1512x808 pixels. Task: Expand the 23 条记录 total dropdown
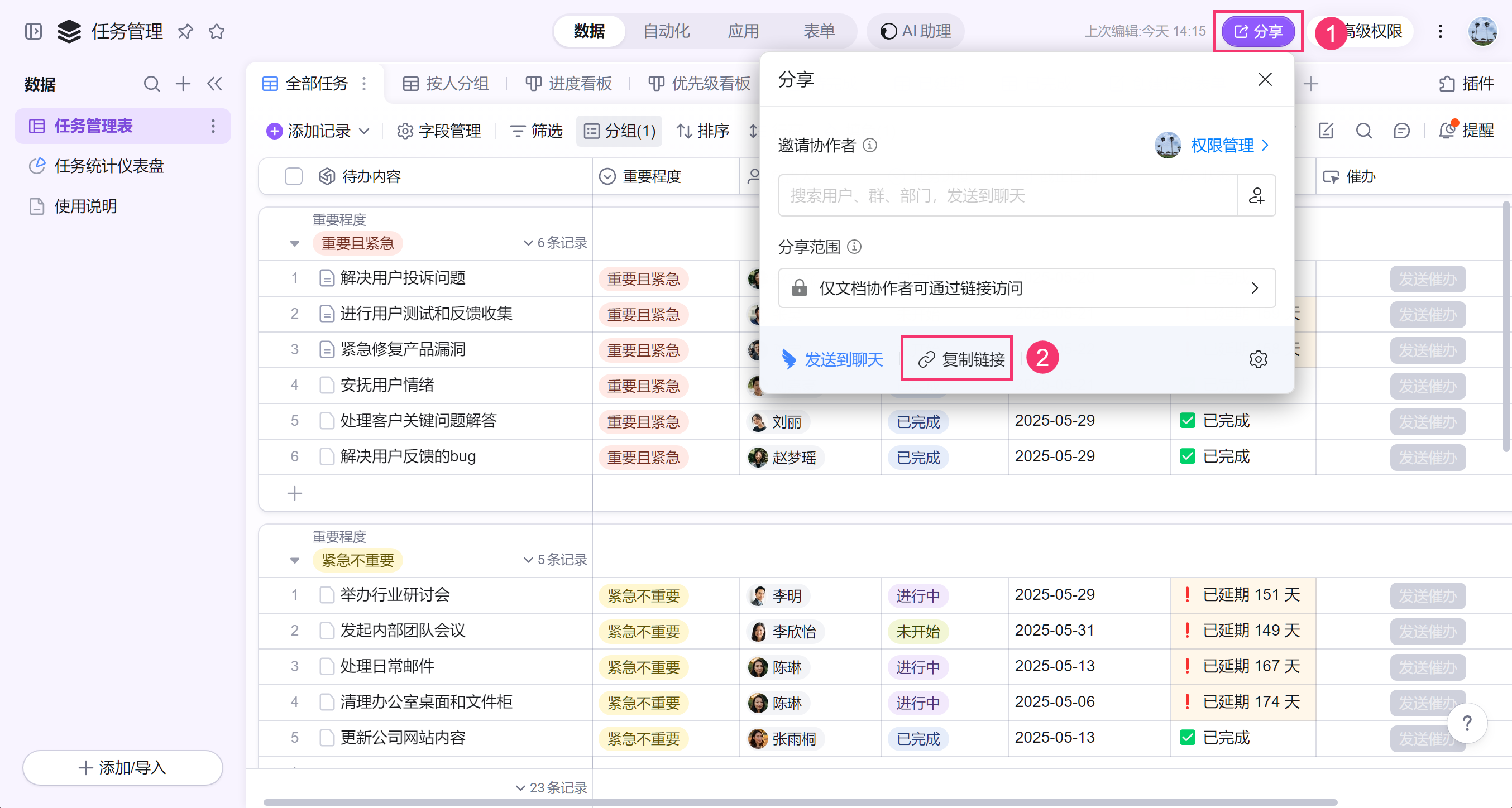coord(551,787)
